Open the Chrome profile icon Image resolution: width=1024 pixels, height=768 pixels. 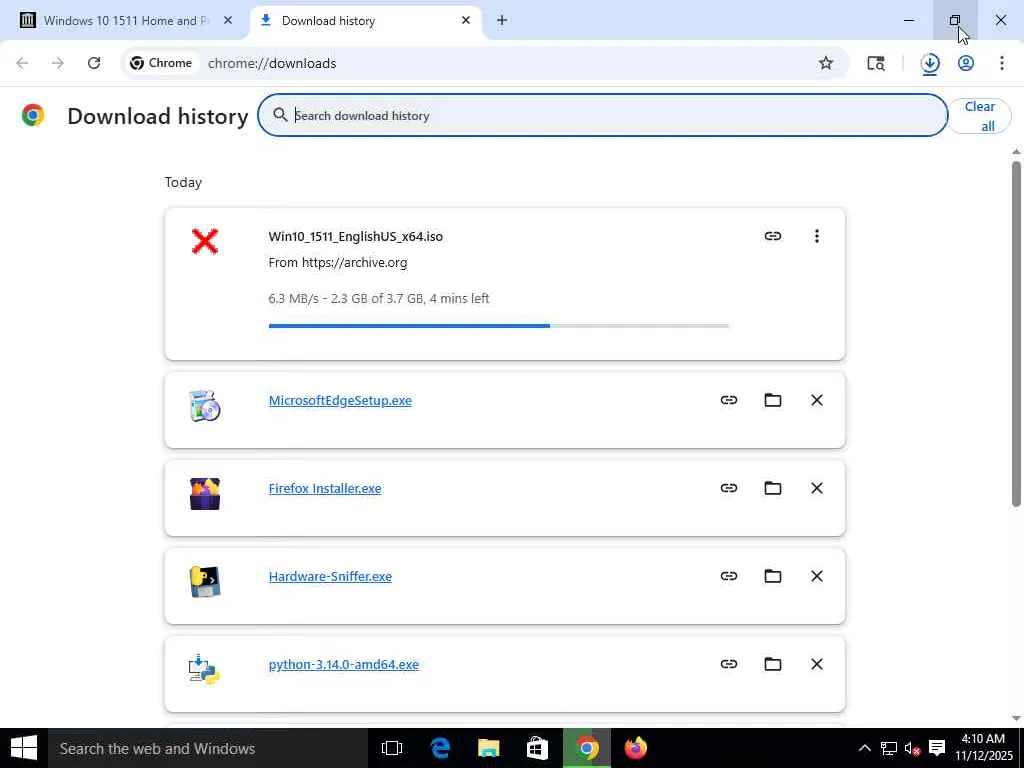[966, 63]
